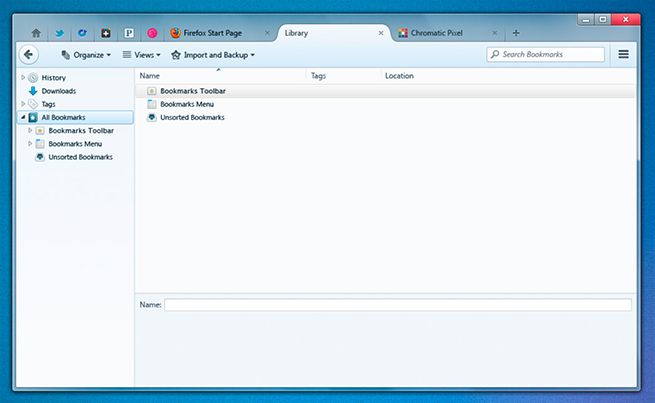Click the Unsorted Bookmarks icon in sidebar
This screenshot has height=403, width=655.
coord(40,157)
